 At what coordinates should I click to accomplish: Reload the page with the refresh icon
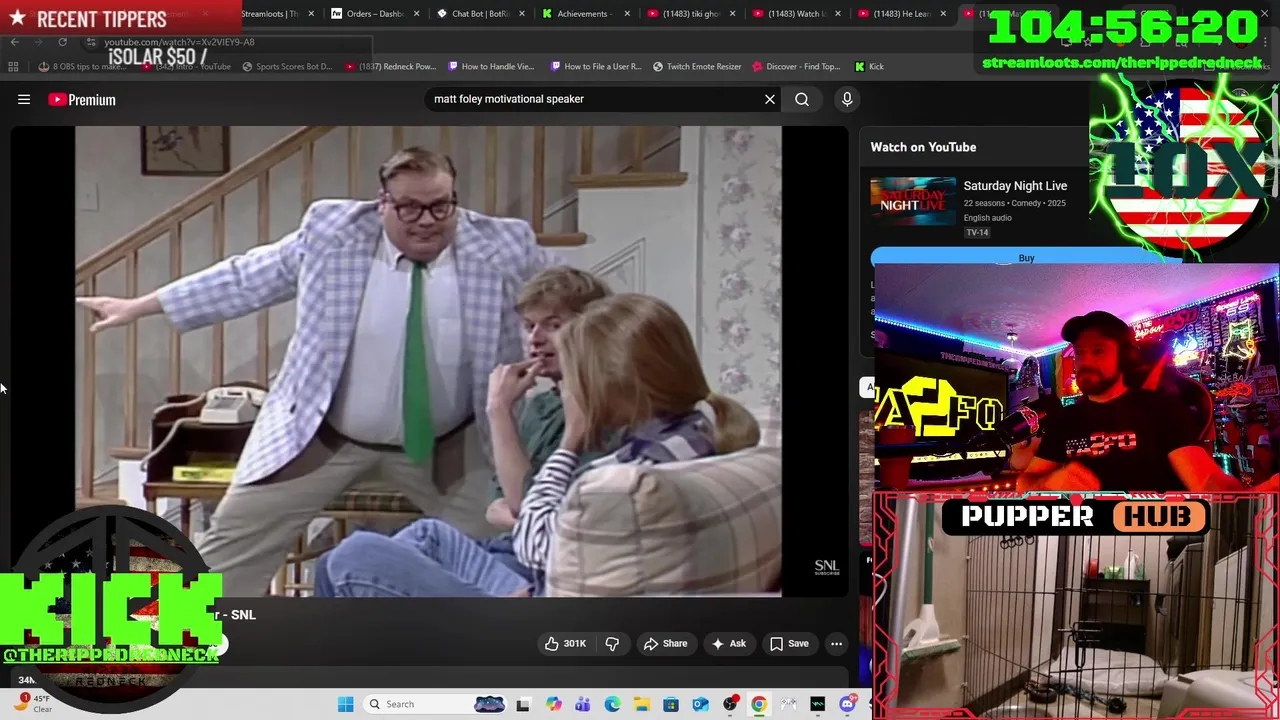click(x=62, y=42)
